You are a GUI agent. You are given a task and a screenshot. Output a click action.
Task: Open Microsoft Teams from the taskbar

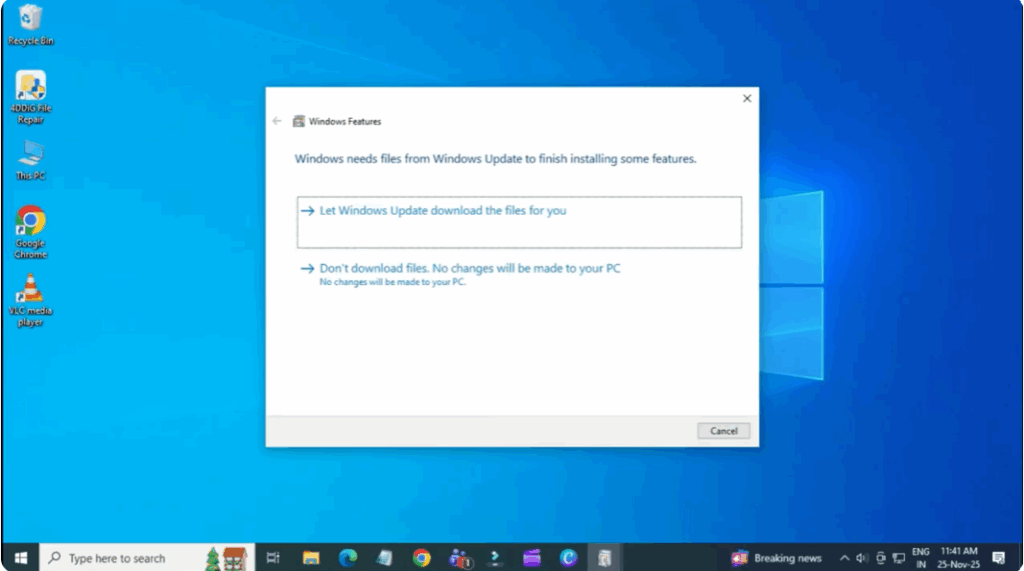pos(459,558)
